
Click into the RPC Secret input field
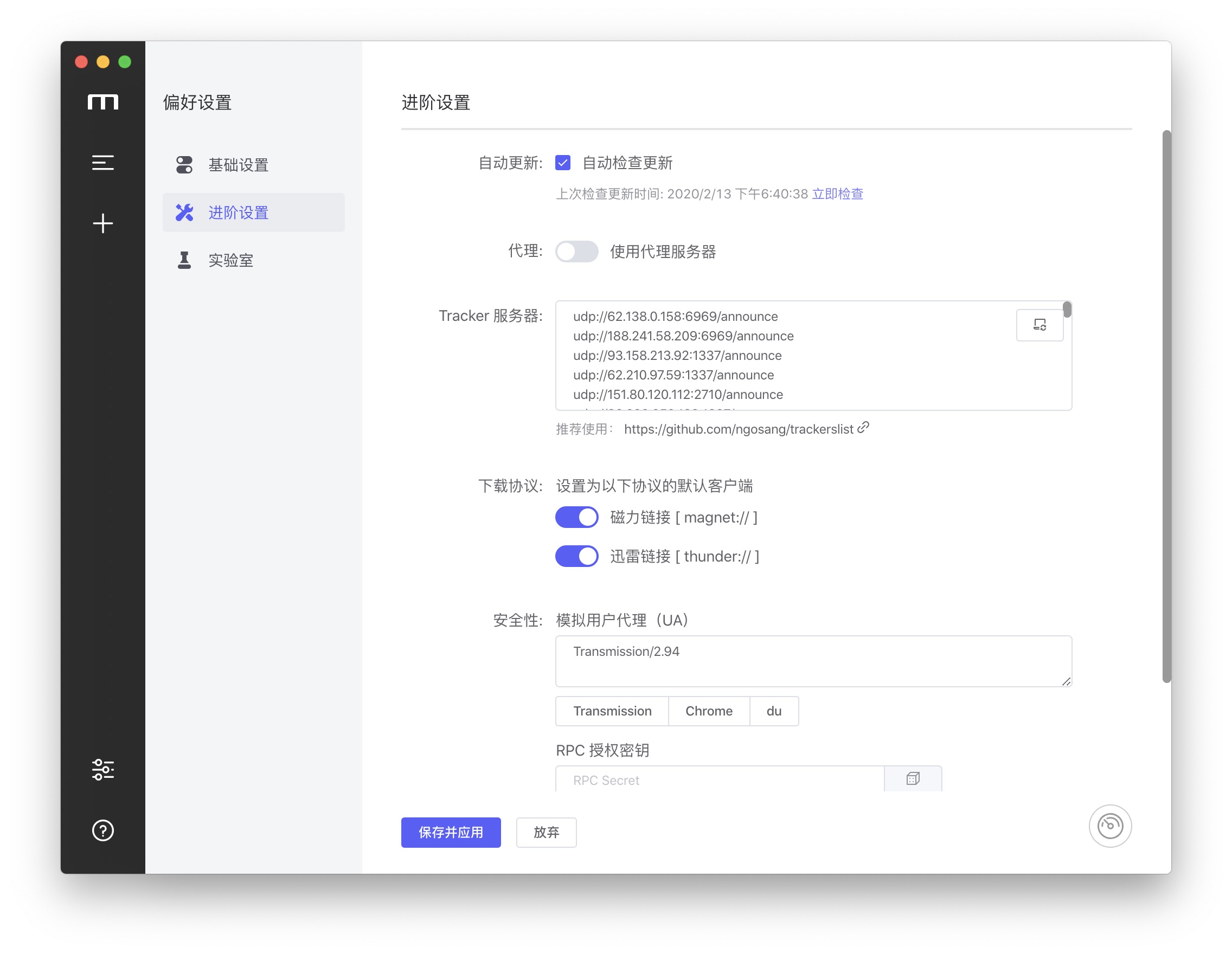718,780
